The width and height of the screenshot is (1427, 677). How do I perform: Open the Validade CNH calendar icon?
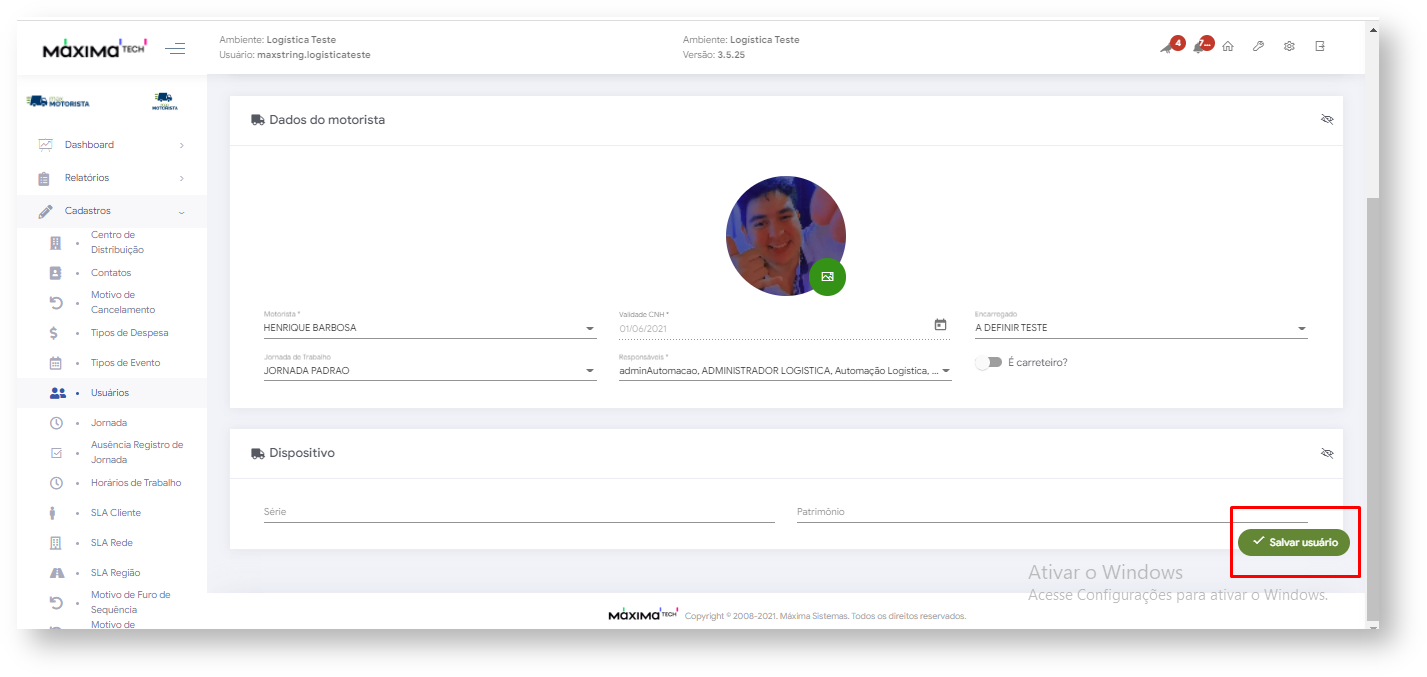click(940, 325)
